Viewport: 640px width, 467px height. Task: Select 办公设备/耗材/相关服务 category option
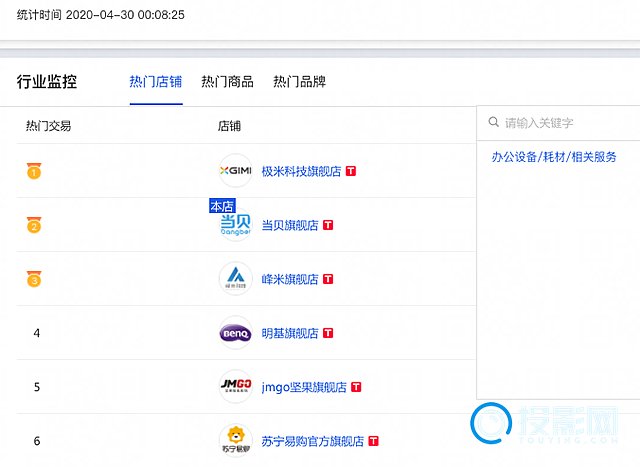tap(554, 157)
